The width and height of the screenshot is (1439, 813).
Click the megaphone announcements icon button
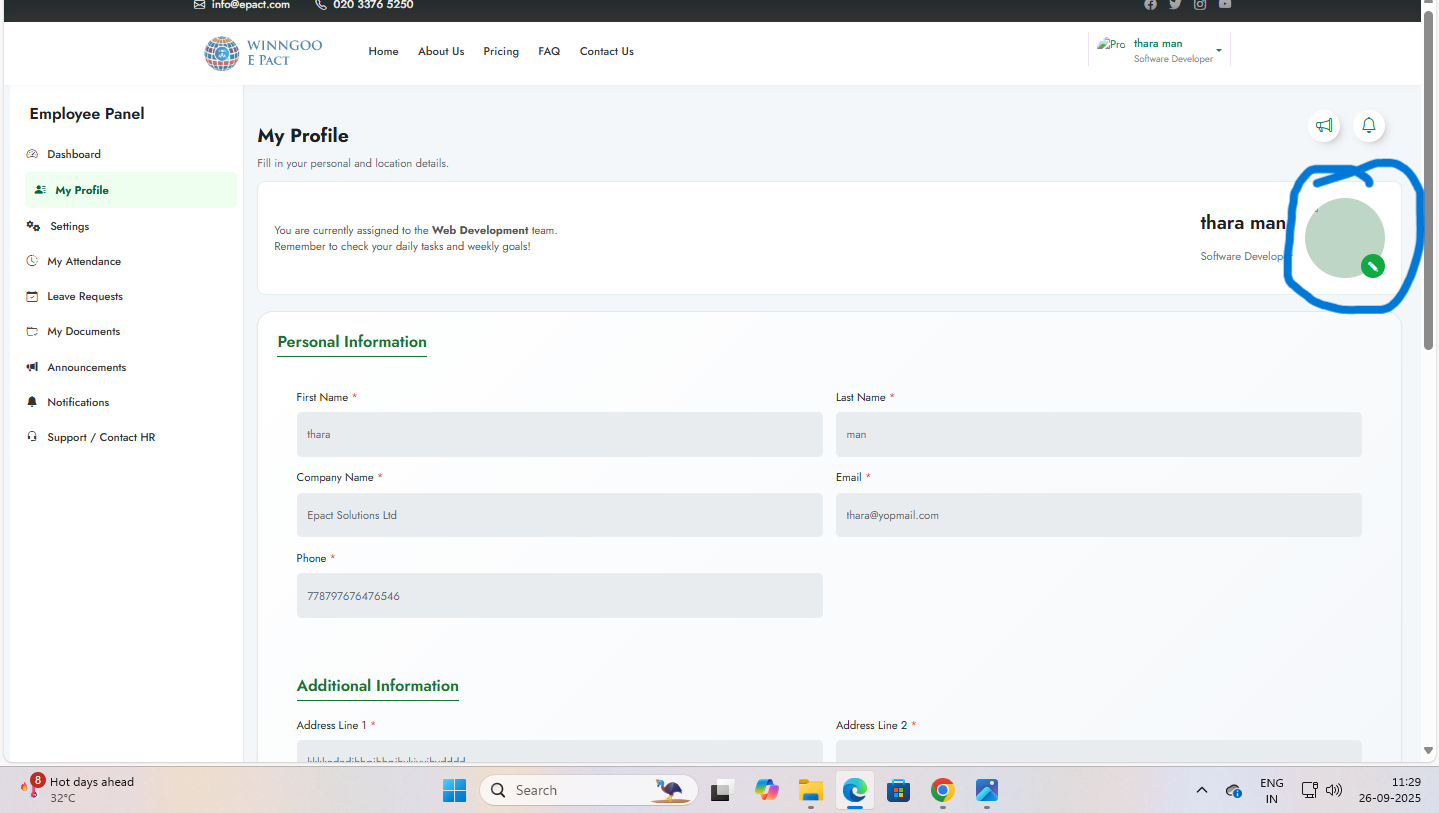tap(1324, 126)
